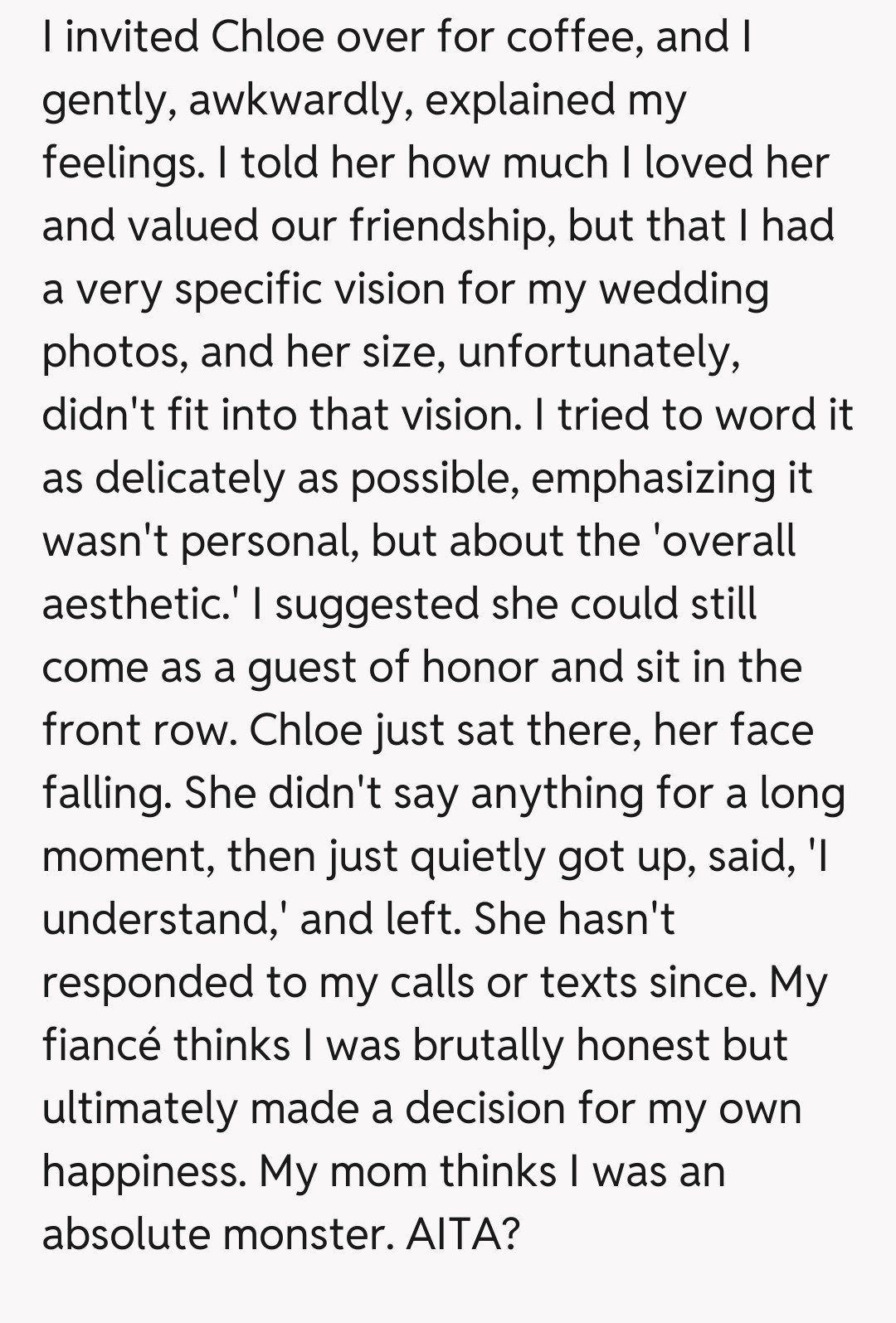This screenshot has width=896, height=1323.
Task: Click the word "unfortunately"
Action: coord(597,353)
